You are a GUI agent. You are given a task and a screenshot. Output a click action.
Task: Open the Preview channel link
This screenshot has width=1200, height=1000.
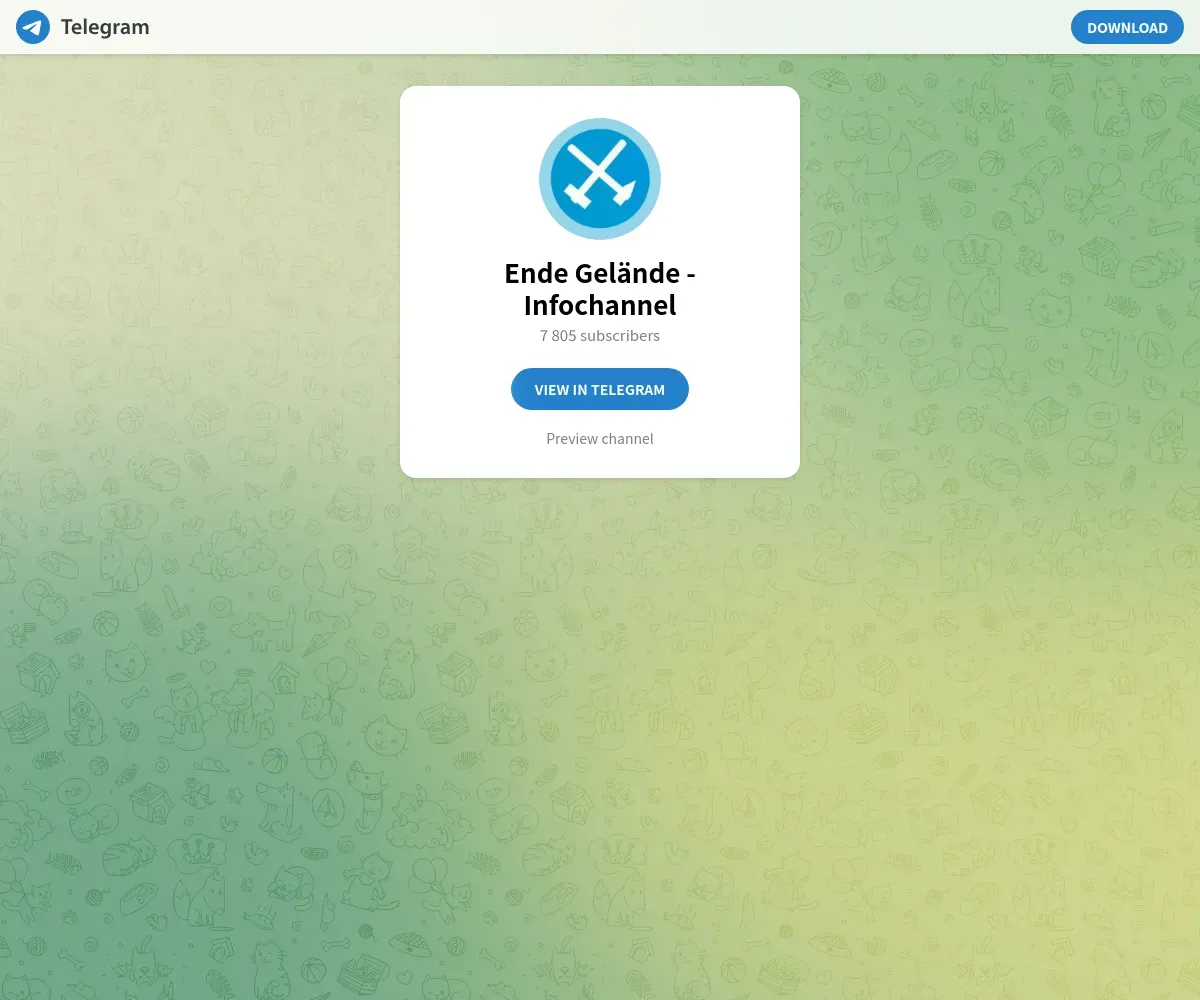[600, 438]
